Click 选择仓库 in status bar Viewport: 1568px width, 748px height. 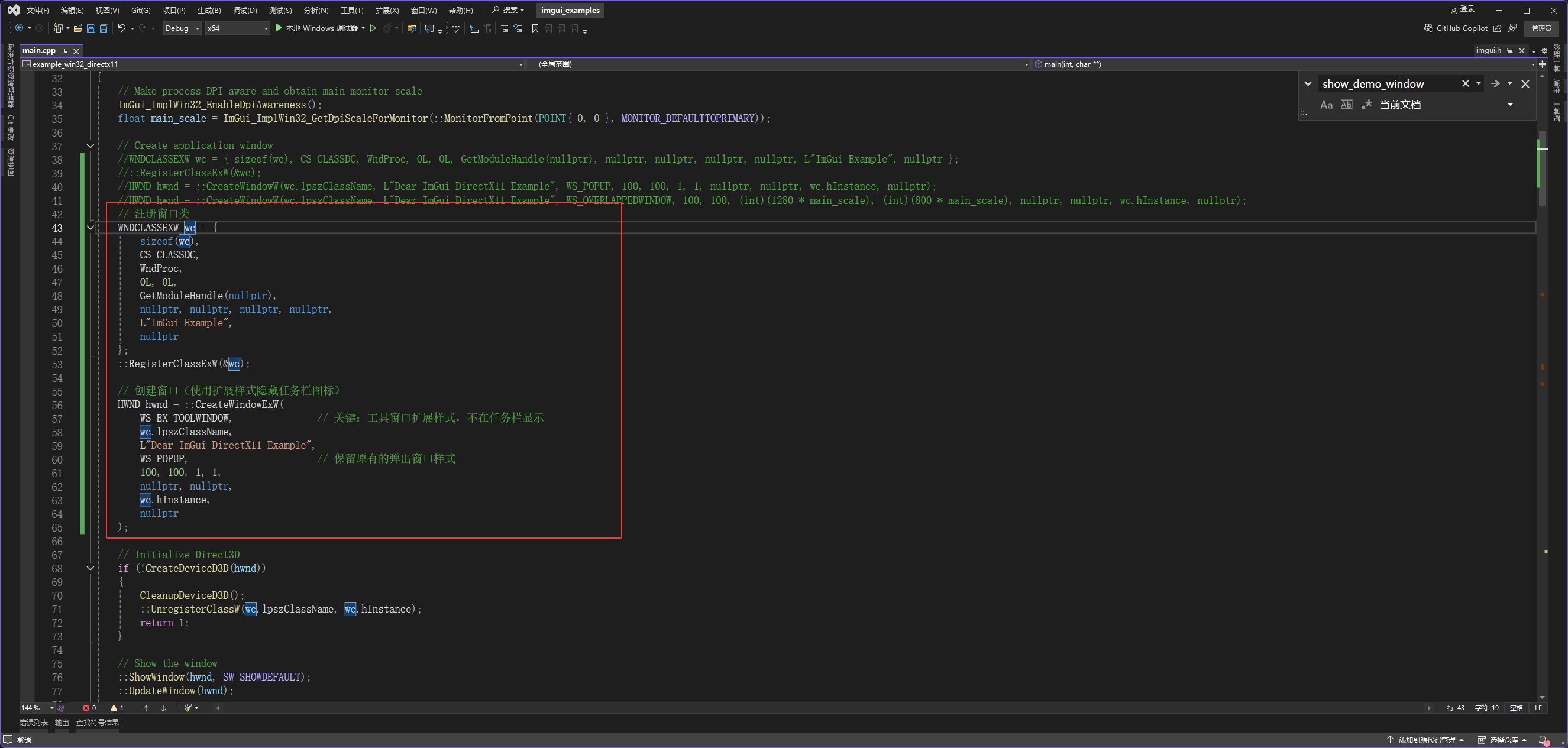coord(1502,740)
